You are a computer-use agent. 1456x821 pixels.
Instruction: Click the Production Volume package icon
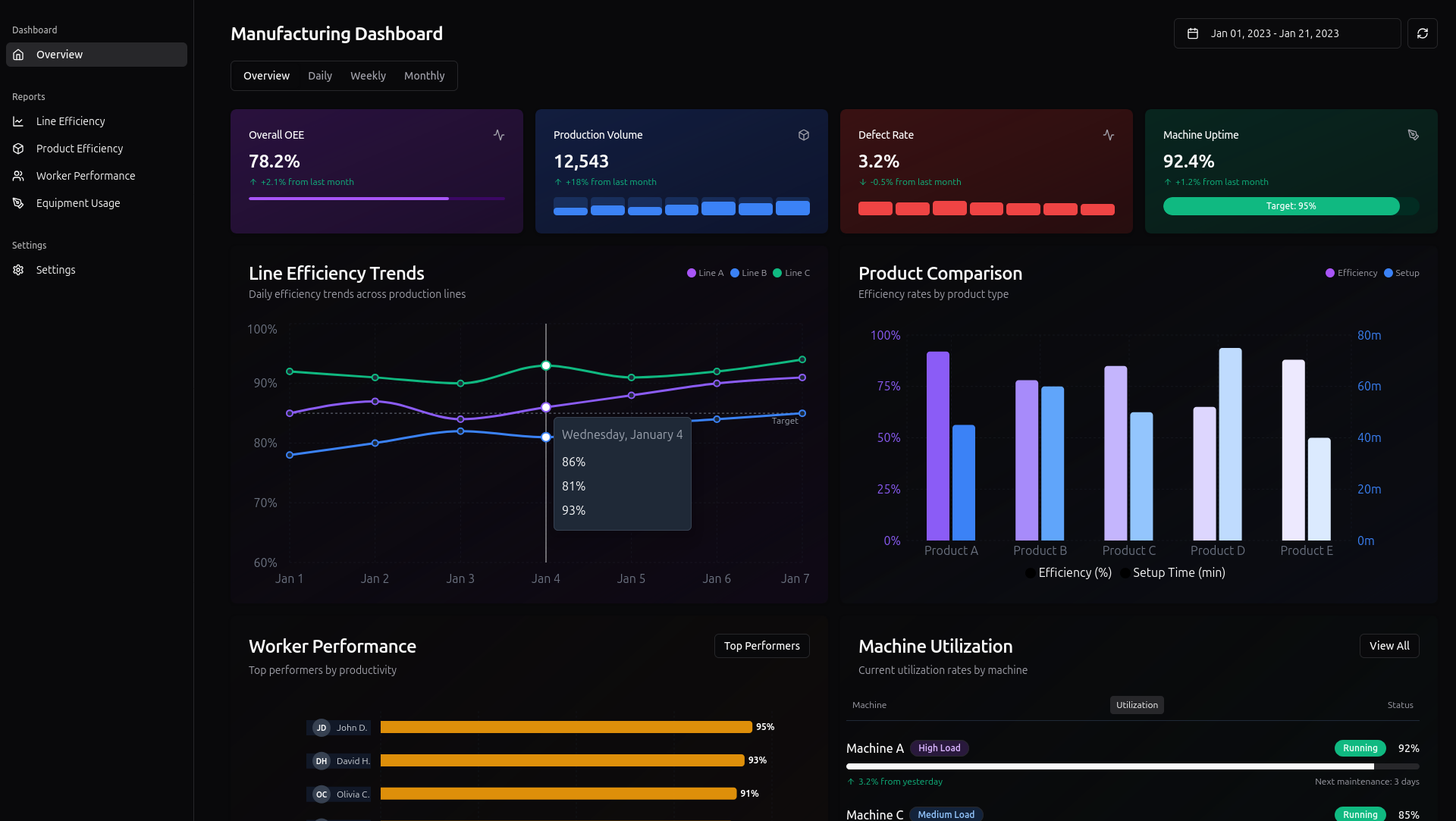coord(804,135)
